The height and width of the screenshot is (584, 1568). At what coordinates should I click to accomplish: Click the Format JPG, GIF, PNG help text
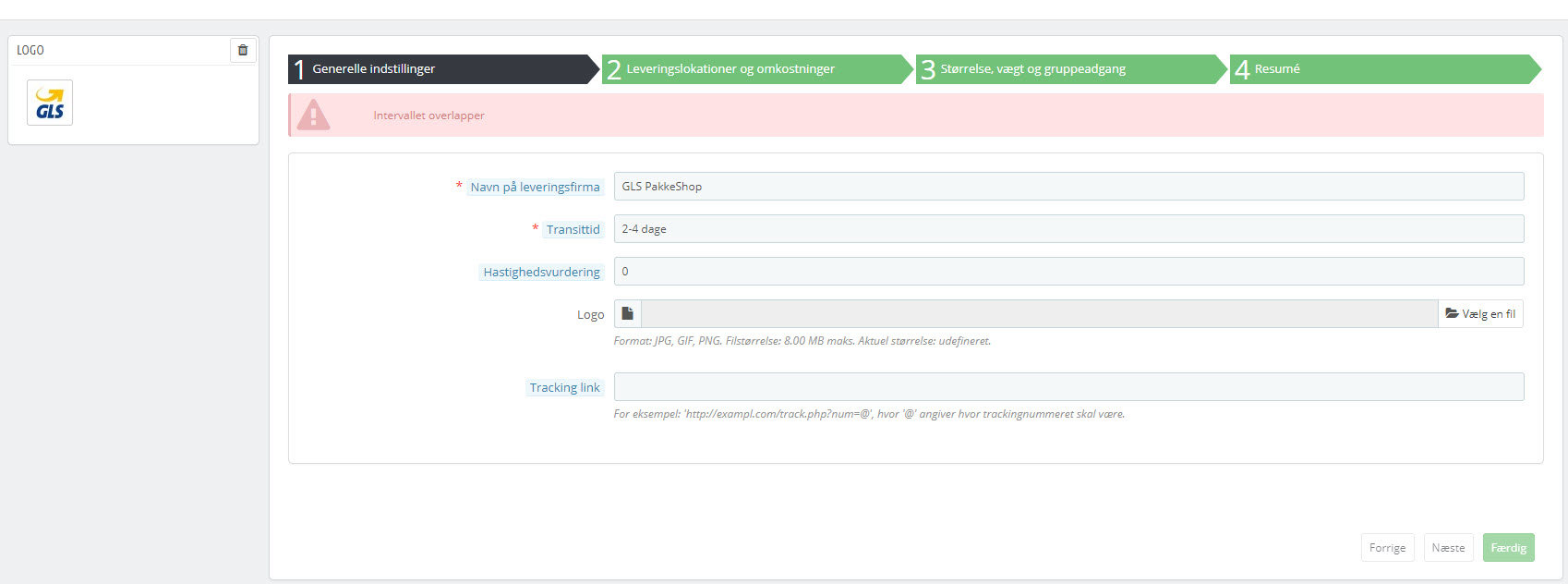point(802,341)
